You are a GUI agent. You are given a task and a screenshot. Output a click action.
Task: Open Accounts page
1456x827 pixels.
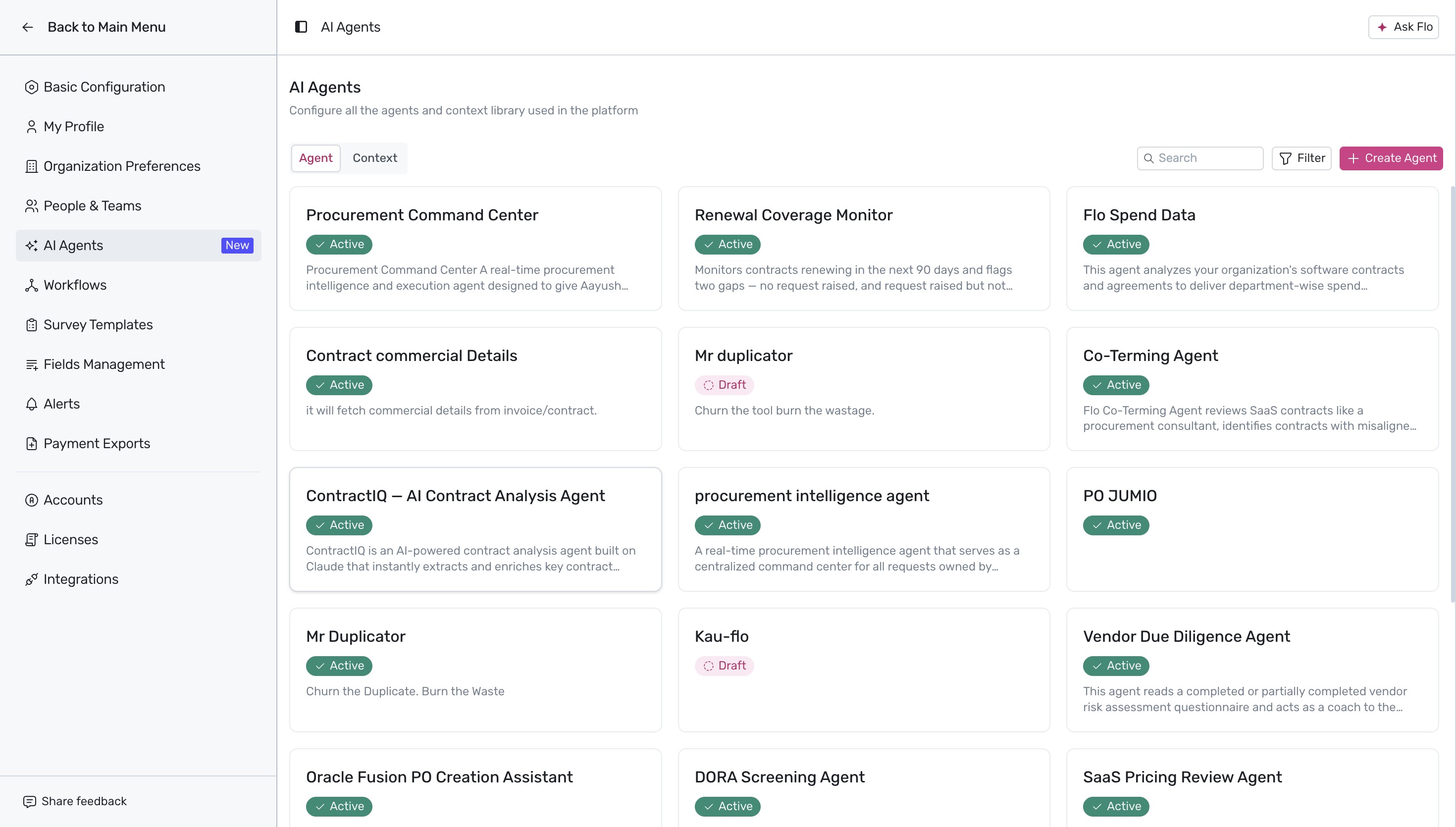(139, 500)
